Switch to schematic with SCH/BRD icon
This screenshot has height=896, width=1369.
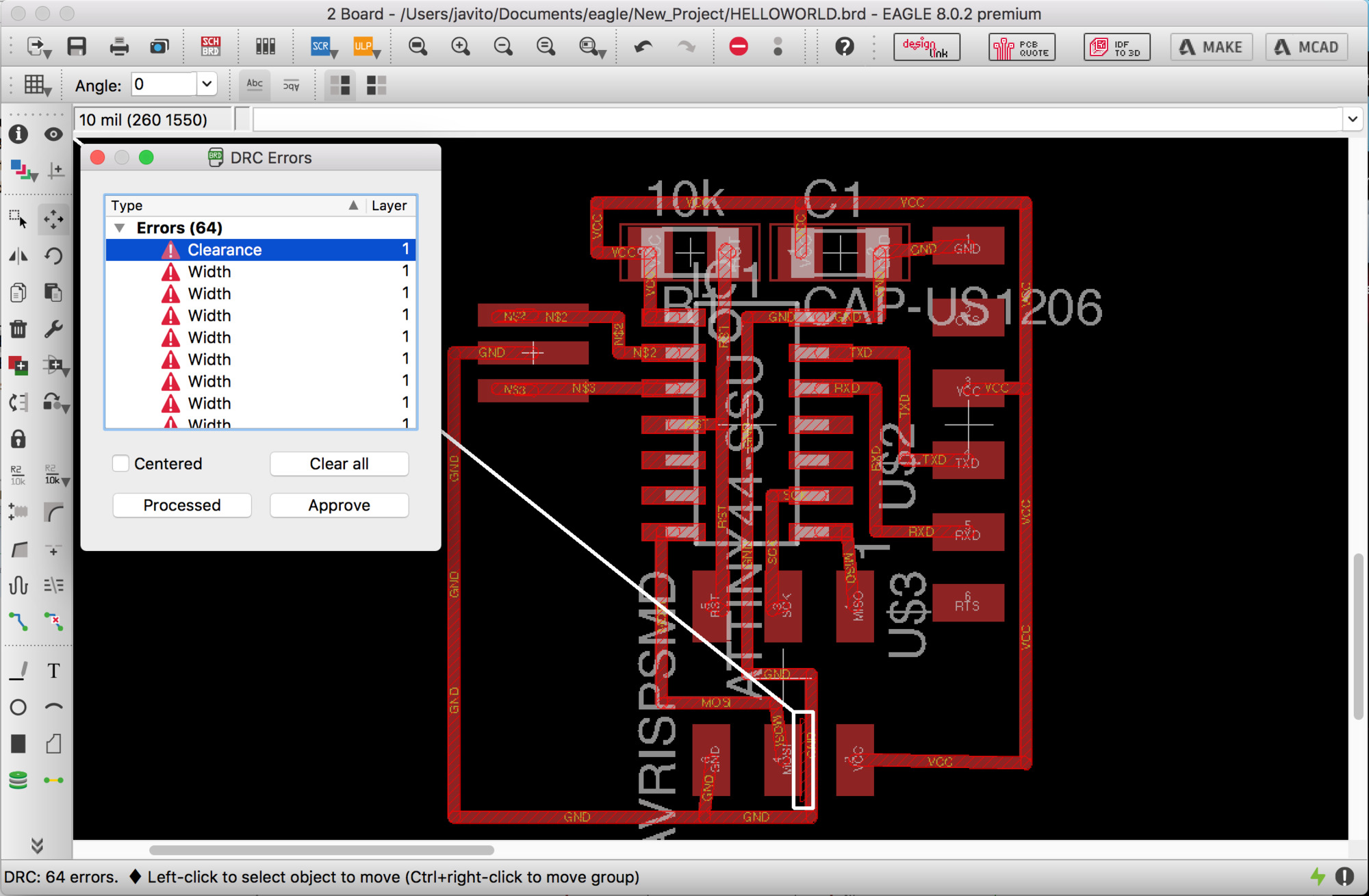click(211, 47)
